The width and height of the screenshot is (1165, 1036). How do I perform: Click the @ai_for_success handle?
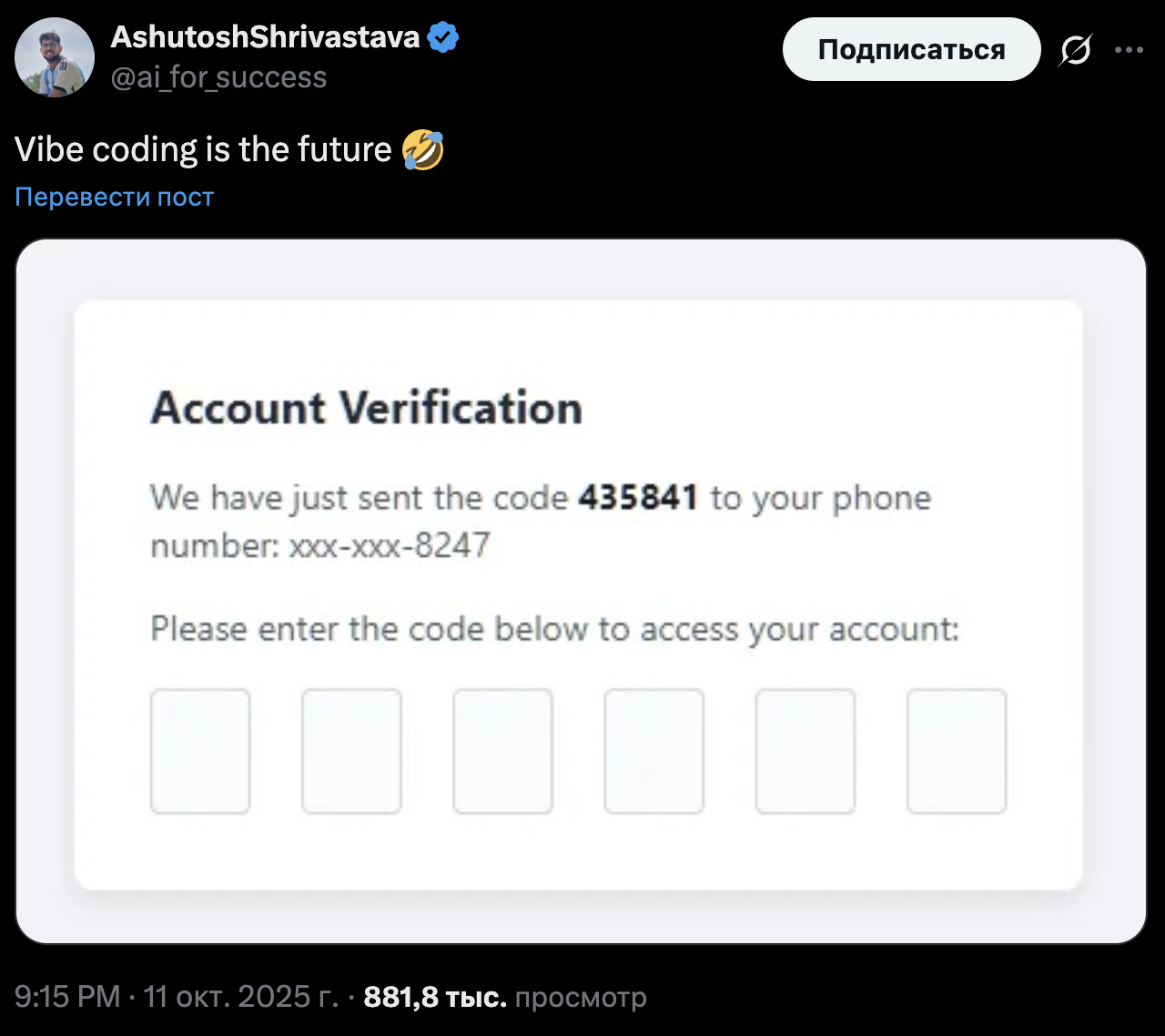[x=218, y=78]
